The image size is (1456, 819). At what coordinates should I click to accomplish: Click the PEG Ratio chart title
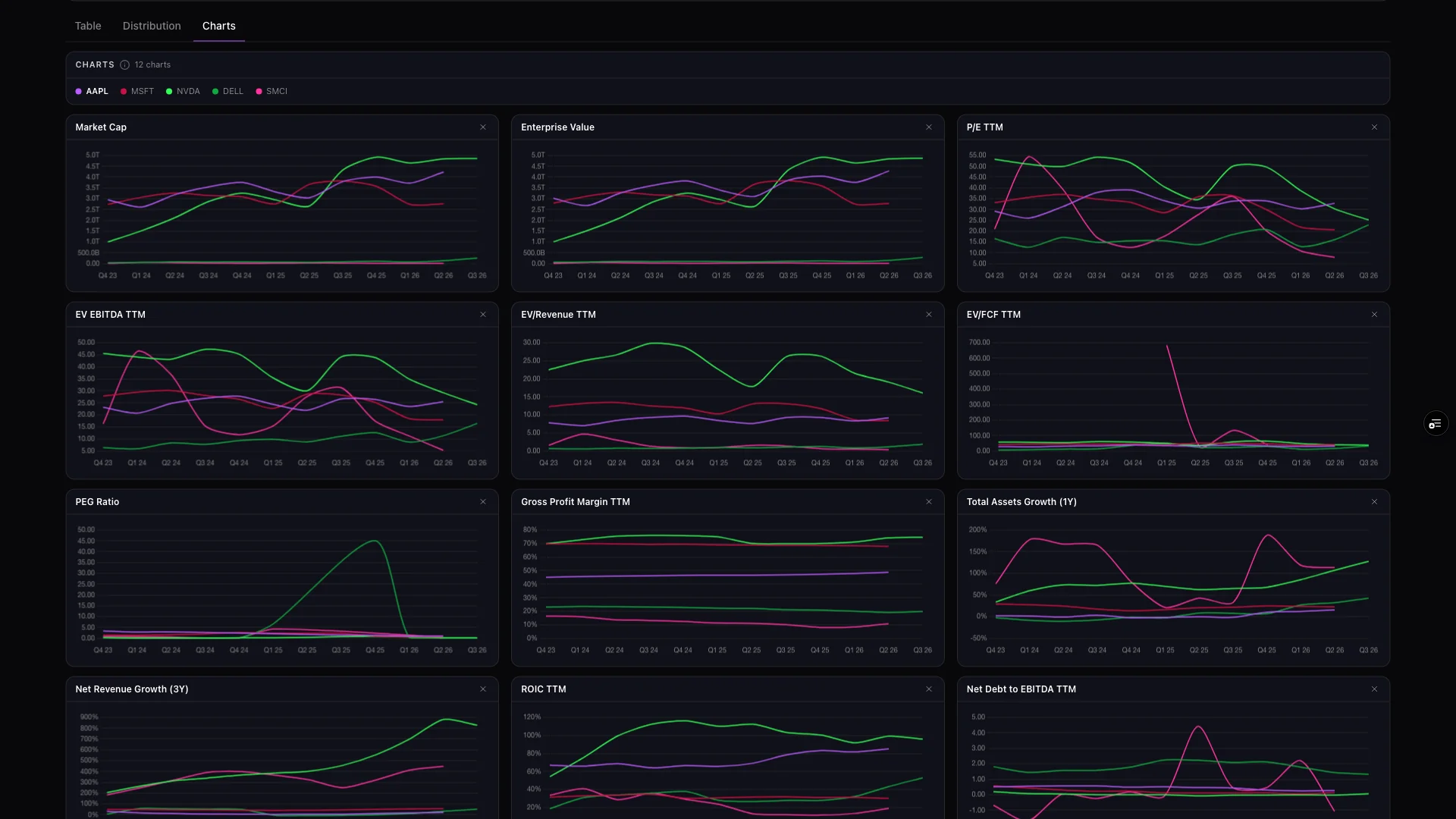97,502
